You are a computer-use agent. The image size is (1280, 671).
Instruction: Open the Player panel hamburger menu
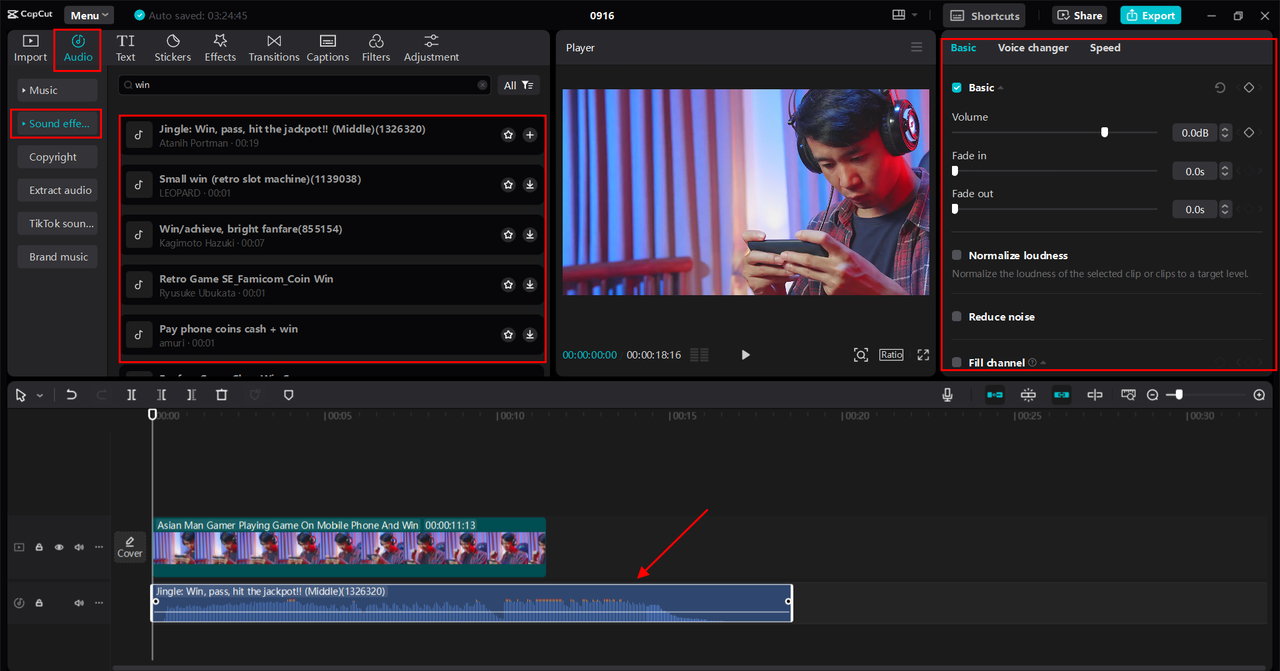coord(917,47)
